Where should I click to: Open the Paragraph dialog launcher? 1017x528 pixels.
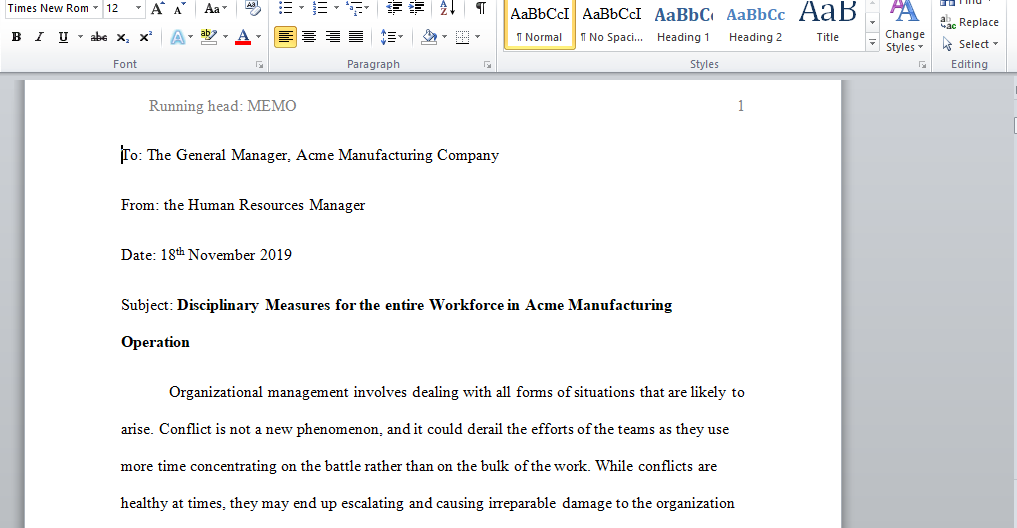tap(487, 64)
